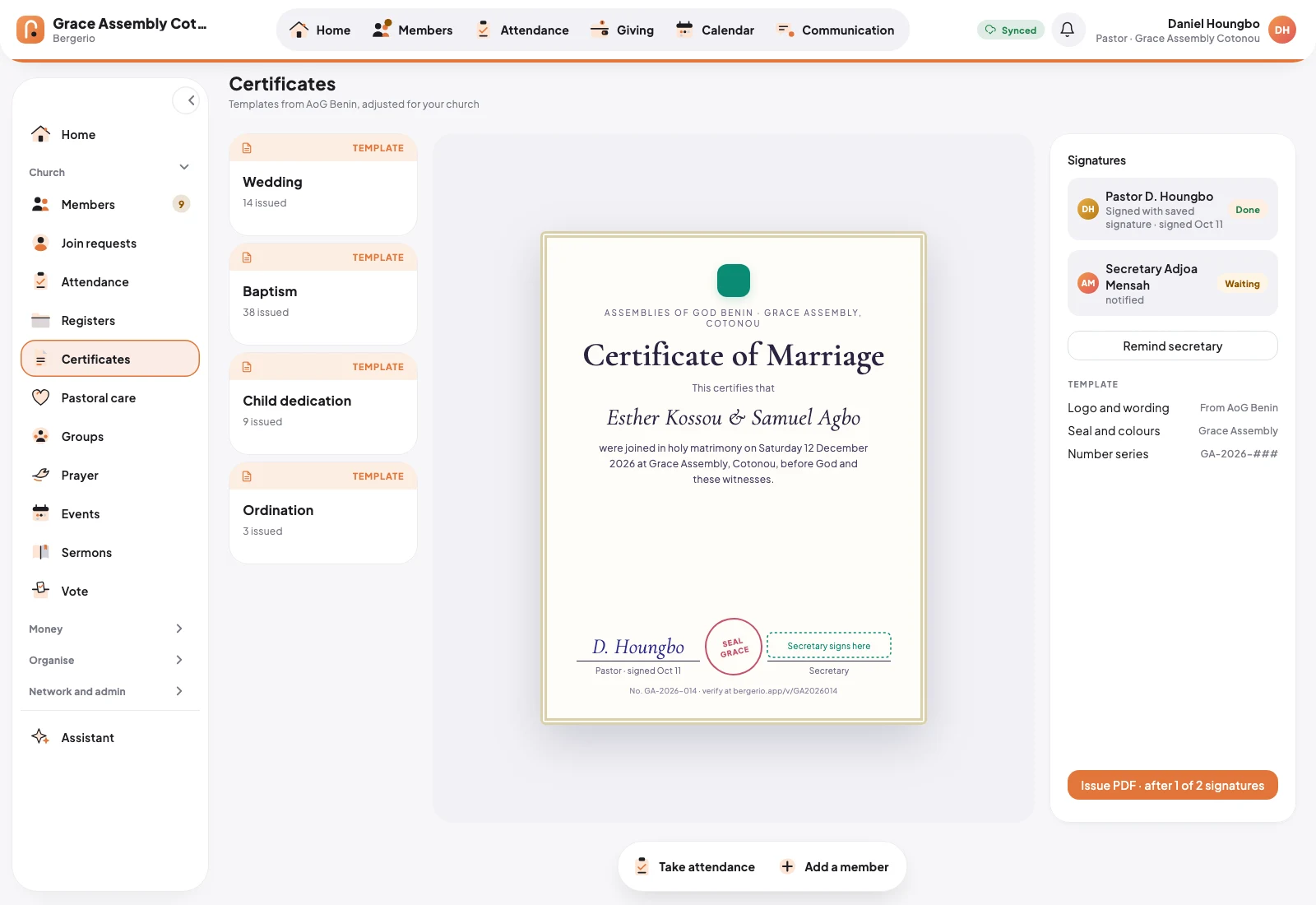Image resolution: width=1316 pixels, height=905 pixels.
Task: Click the Certificates sidebar icon
Action: coord(40,359)
